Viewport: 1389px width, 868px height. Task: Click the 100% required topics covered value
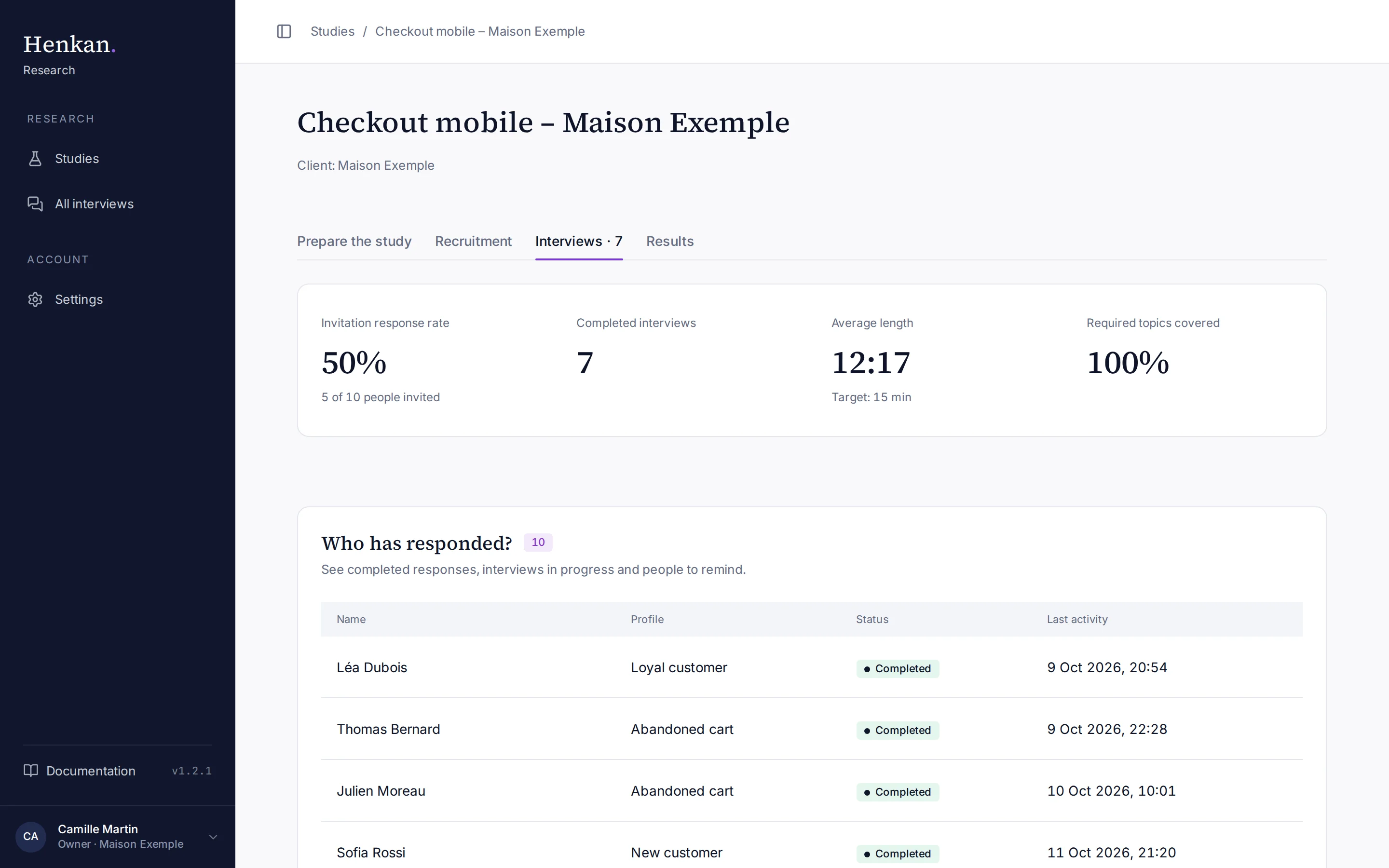1128,363
